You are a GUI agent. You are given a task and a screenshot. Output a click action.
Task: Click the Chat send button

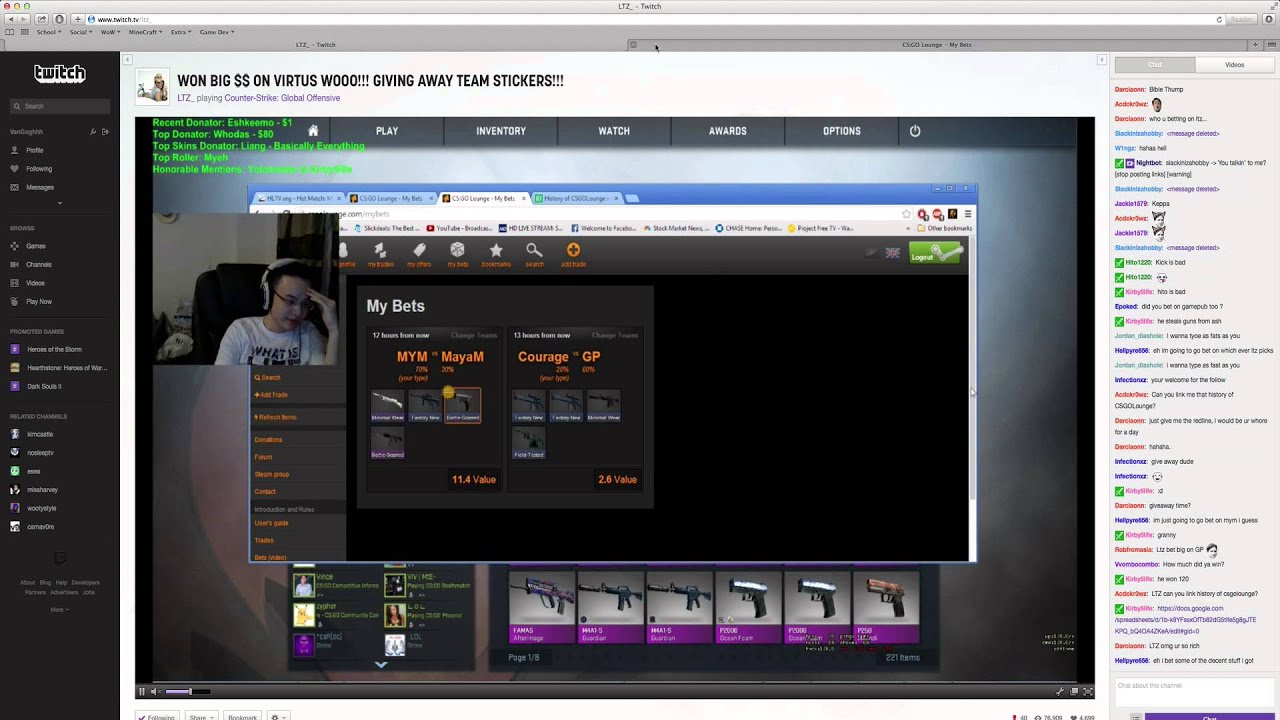tap(1209, 717)
